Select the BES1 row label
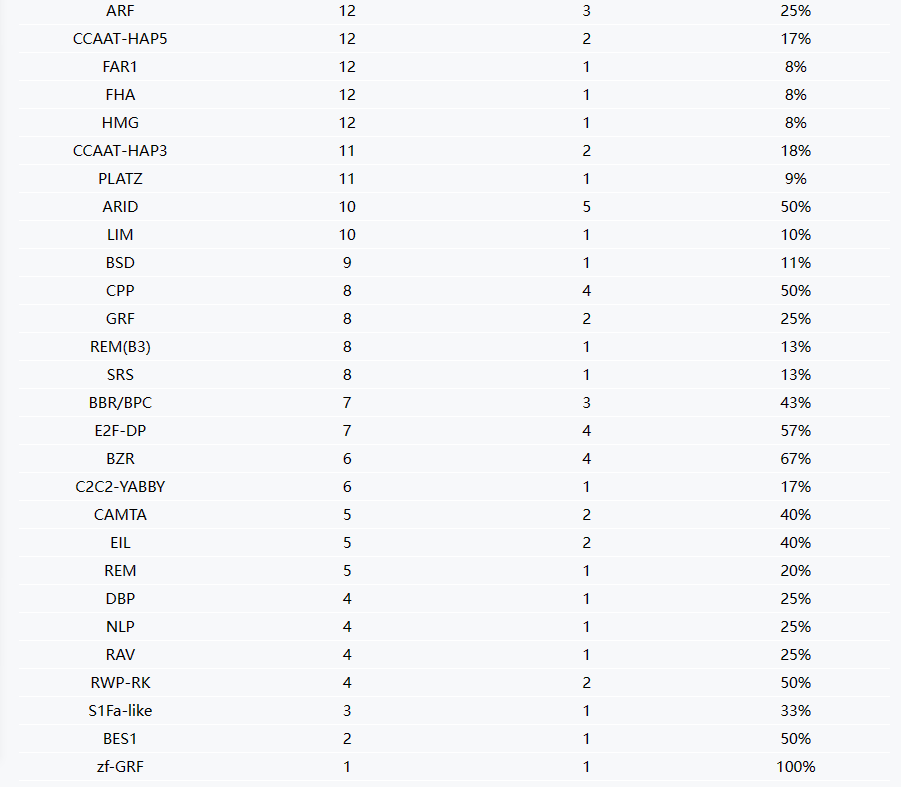The image size is (901, 787). coord(120,739)
